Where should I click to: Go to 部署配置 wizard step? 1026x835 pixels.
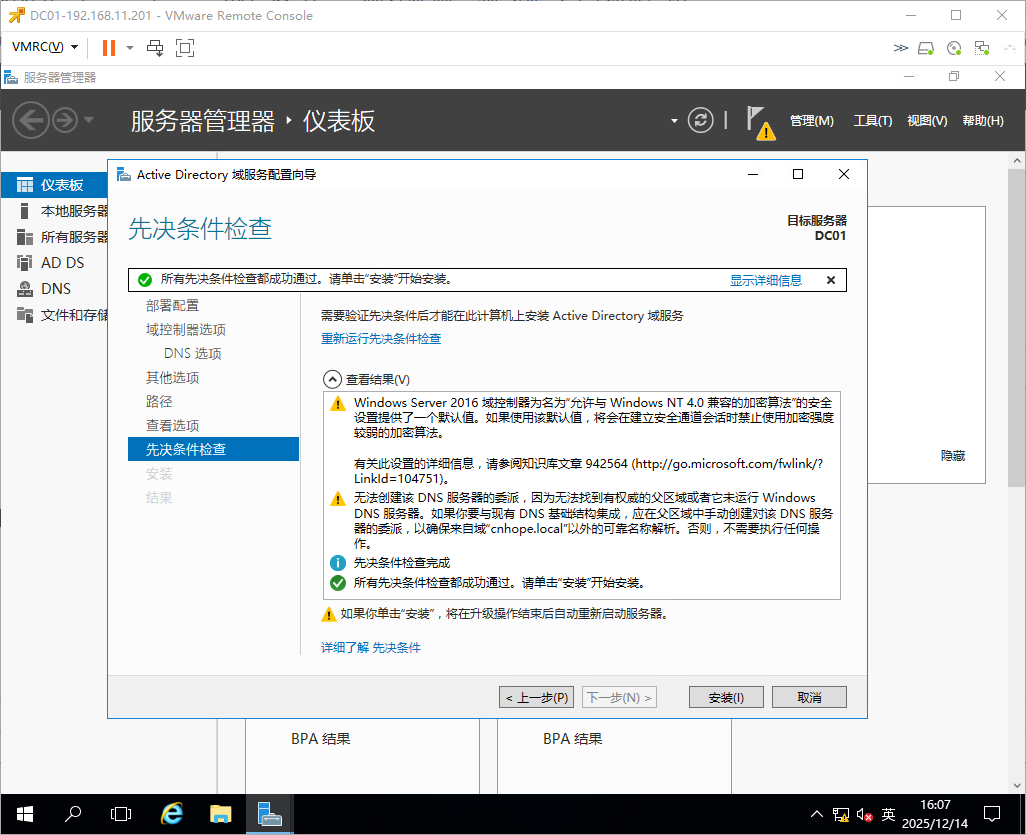172,306
